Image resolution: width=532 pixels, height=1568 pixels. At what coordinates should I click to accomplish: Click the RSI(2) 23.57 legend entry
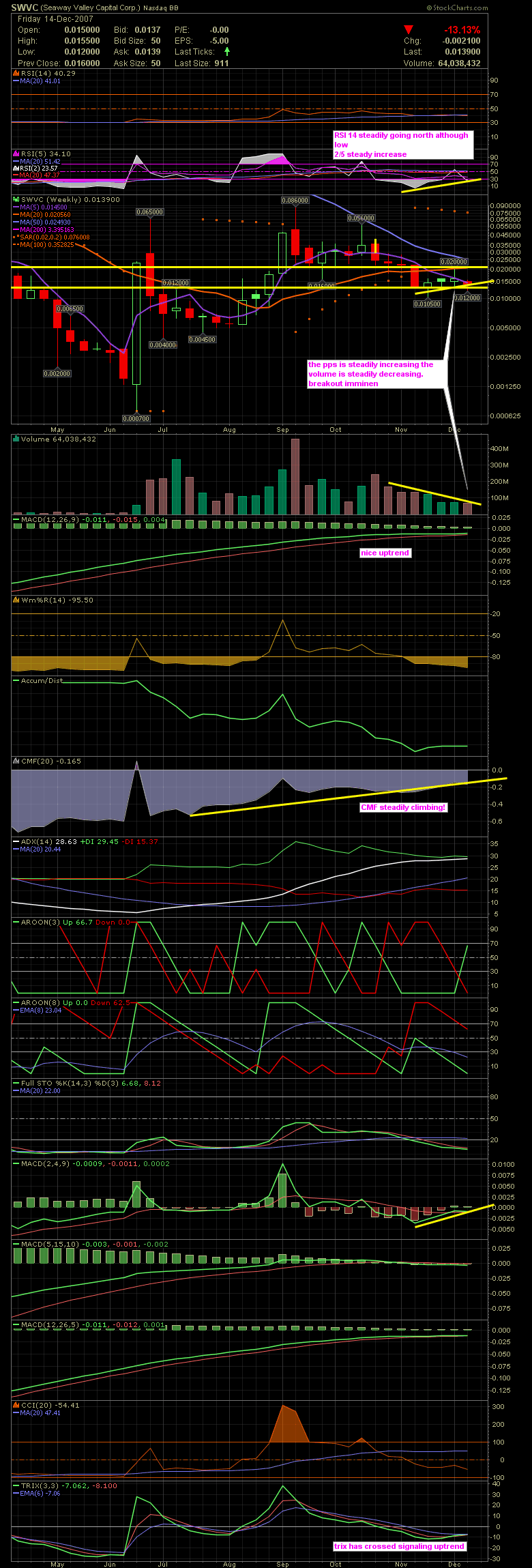click(x=36, y=168)
